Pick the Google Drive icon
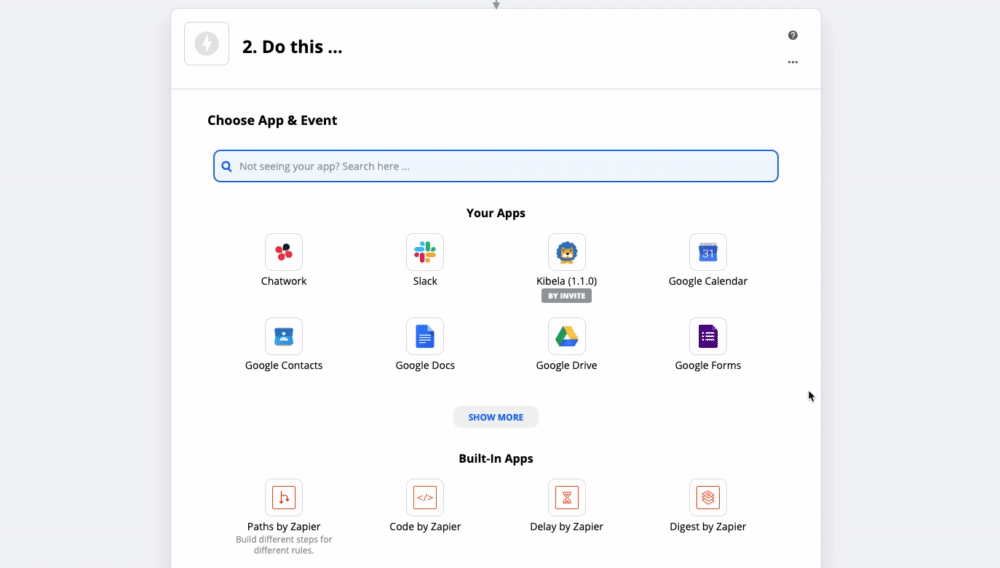Screen dimensions: 1000x568 point(566,336)
